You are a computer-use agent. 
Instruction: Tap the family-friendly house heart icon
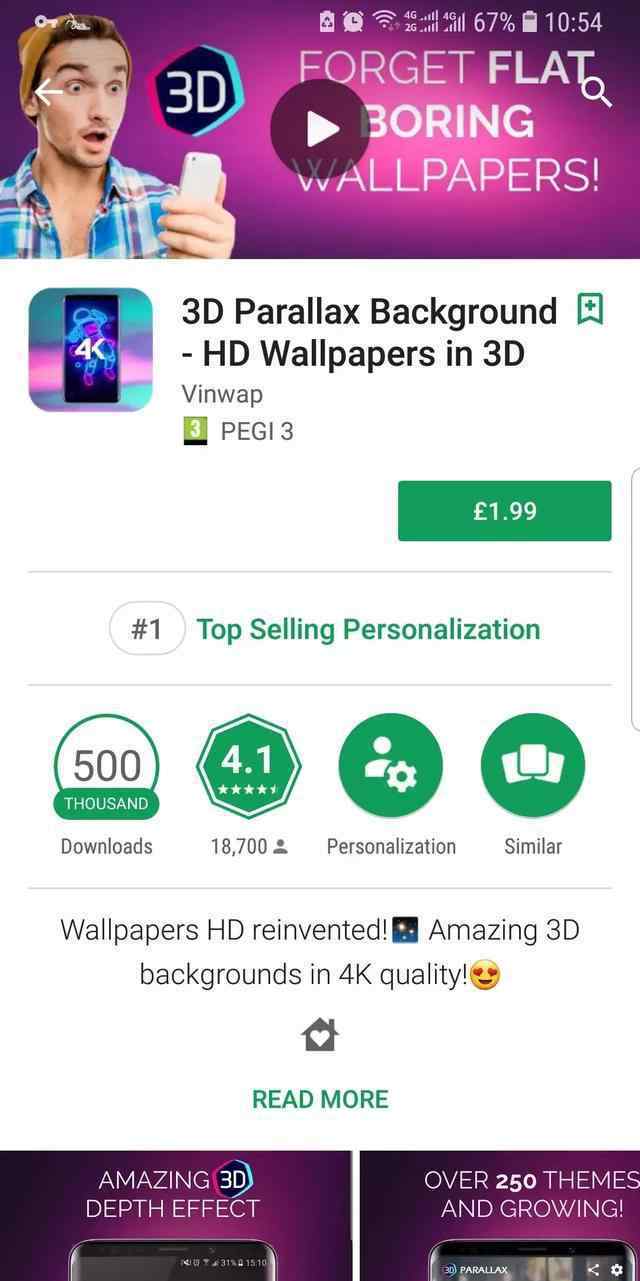[320, 1035]
